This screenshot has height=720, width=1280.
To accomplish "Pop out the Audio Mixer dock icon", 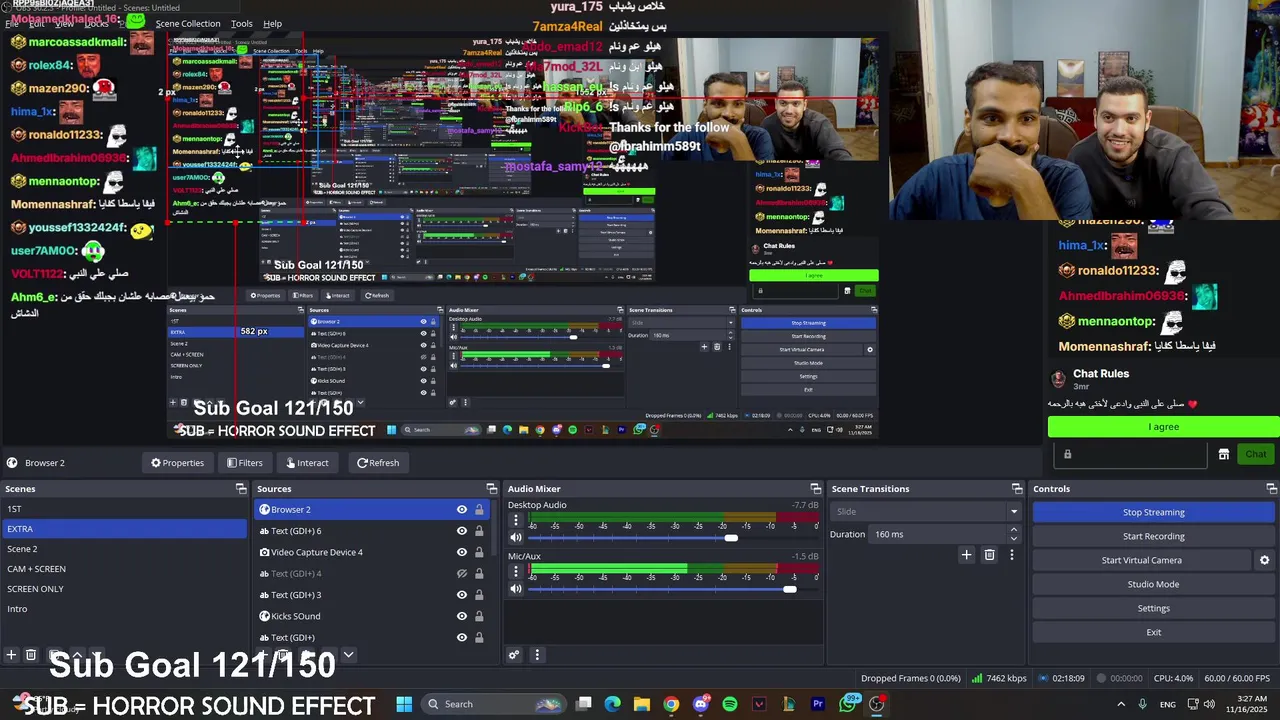I will pos(816,489).
